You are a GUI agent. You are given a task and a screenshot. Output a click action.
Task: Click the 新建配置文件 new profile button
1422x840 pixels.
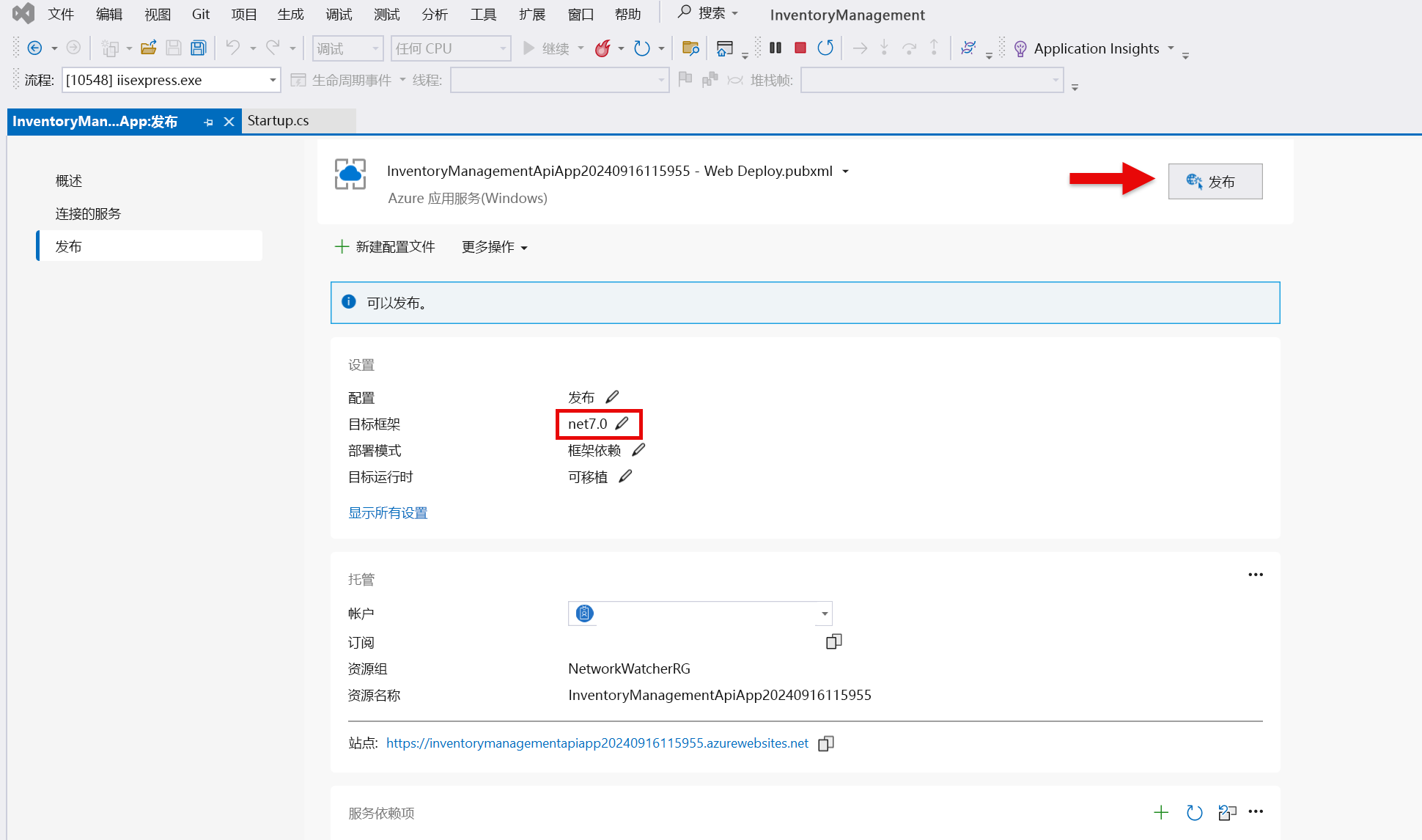tap(385, 247)
